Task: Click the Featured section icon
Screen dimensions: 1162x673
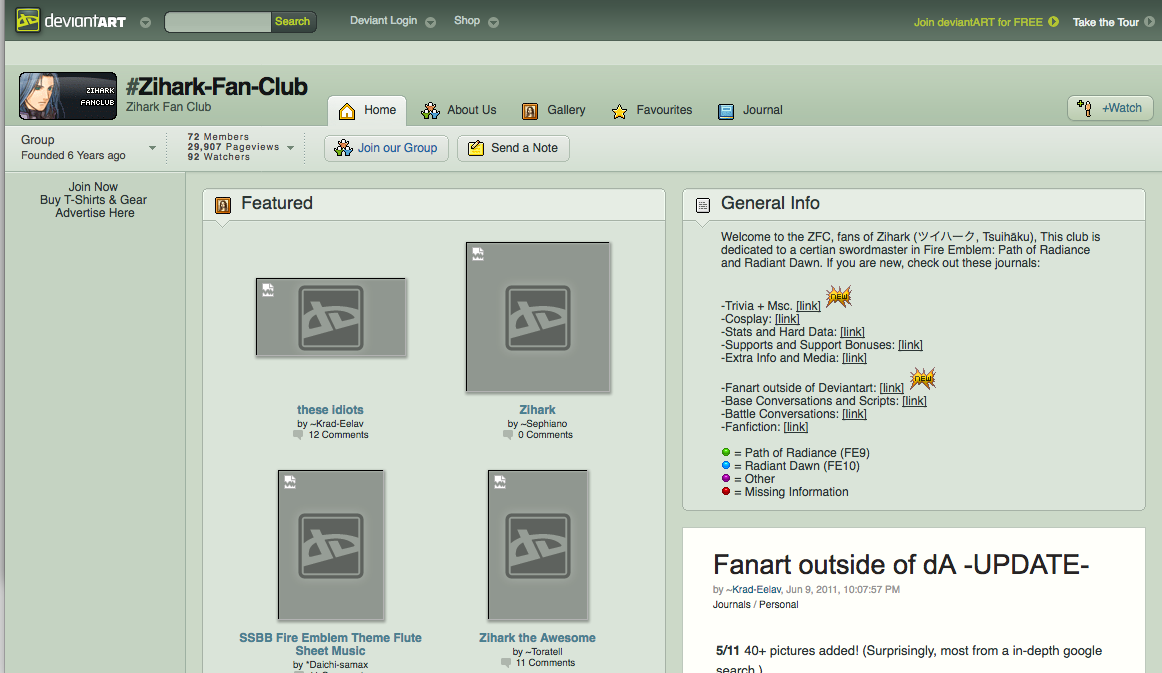Action: 223,205
